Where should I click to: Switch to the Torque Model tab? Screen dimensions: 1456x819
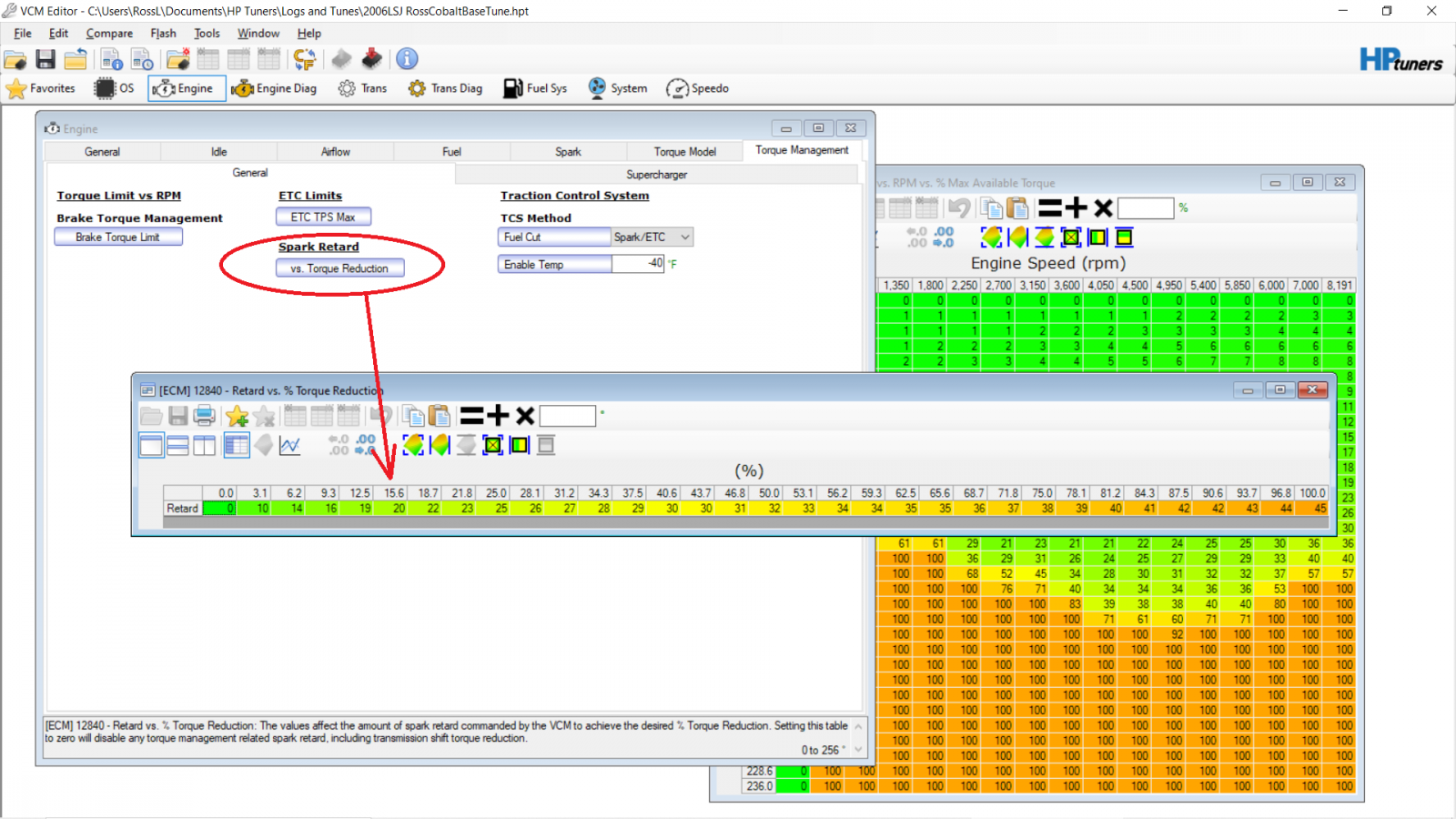click(684, 152)
